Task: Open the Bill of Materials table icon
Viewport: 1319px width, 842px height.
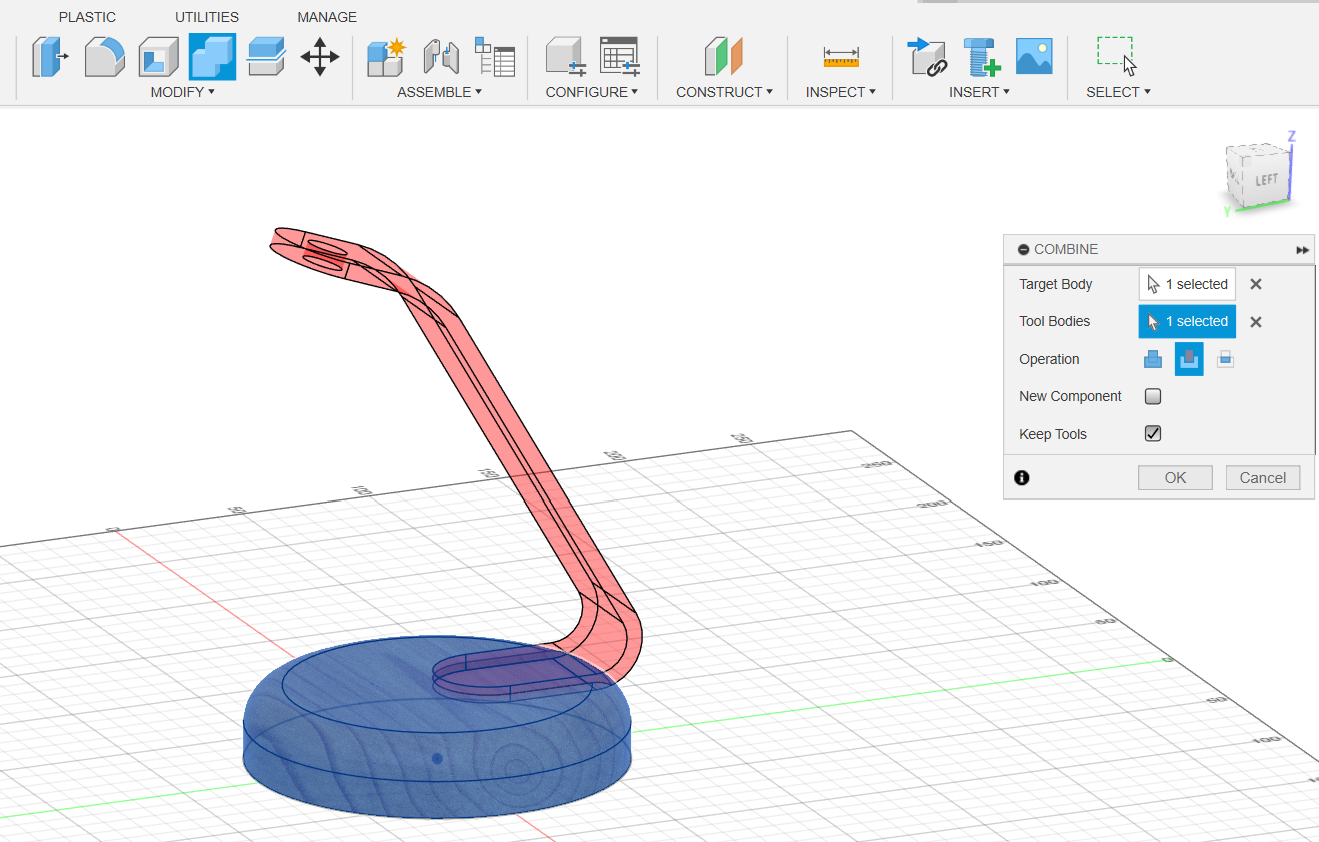Action: 495,57
